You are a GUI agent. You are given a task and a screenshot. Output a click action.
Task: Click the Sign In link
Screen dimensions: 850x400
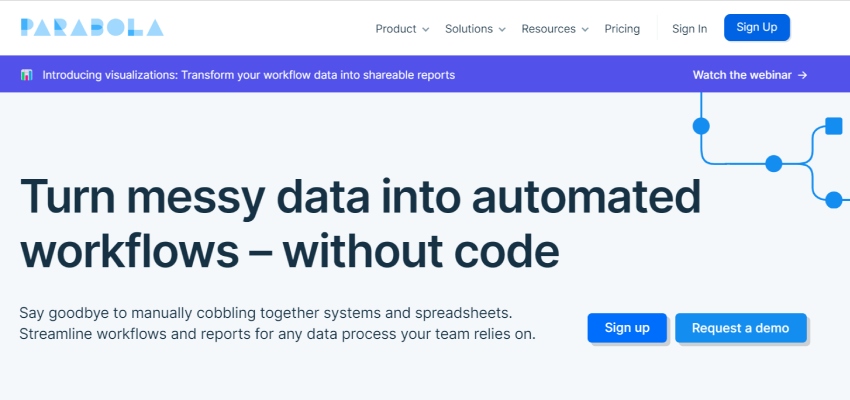click(x=689, y=29)
